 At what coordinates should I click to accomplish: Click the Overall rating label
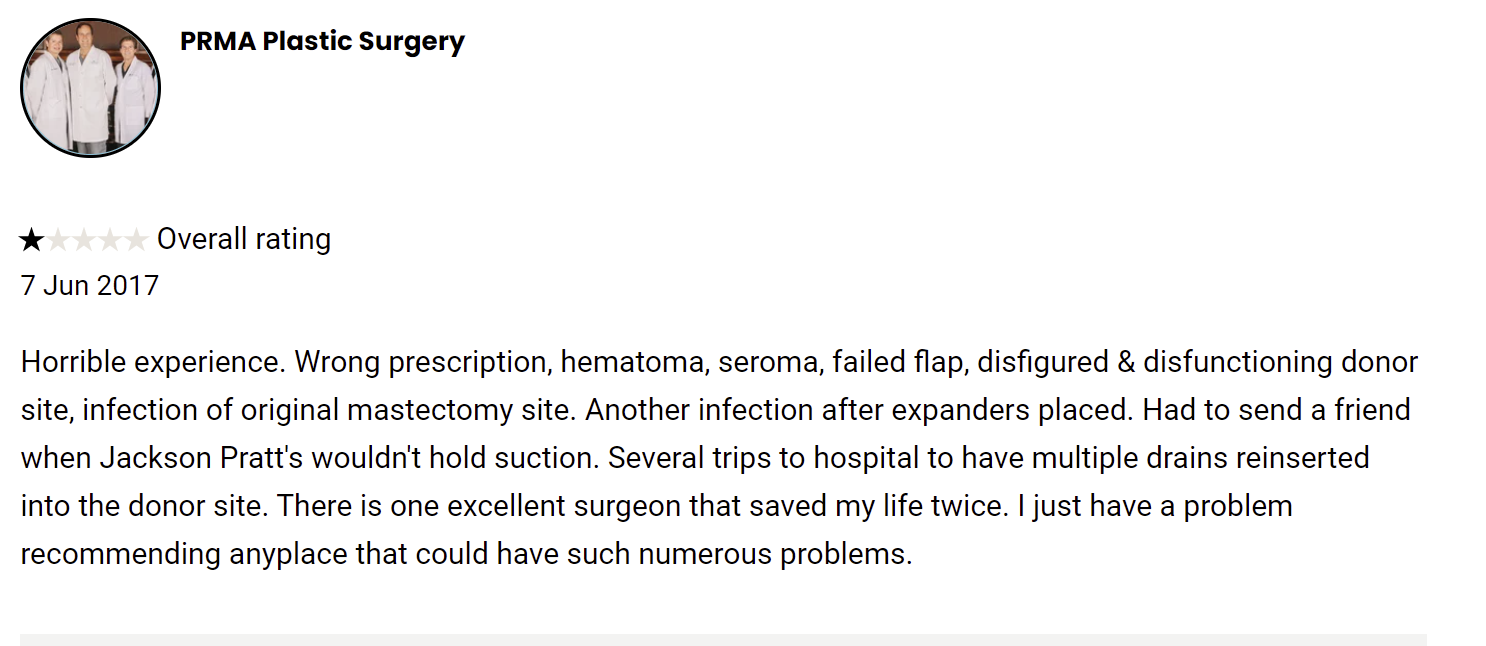click(244, 240)
